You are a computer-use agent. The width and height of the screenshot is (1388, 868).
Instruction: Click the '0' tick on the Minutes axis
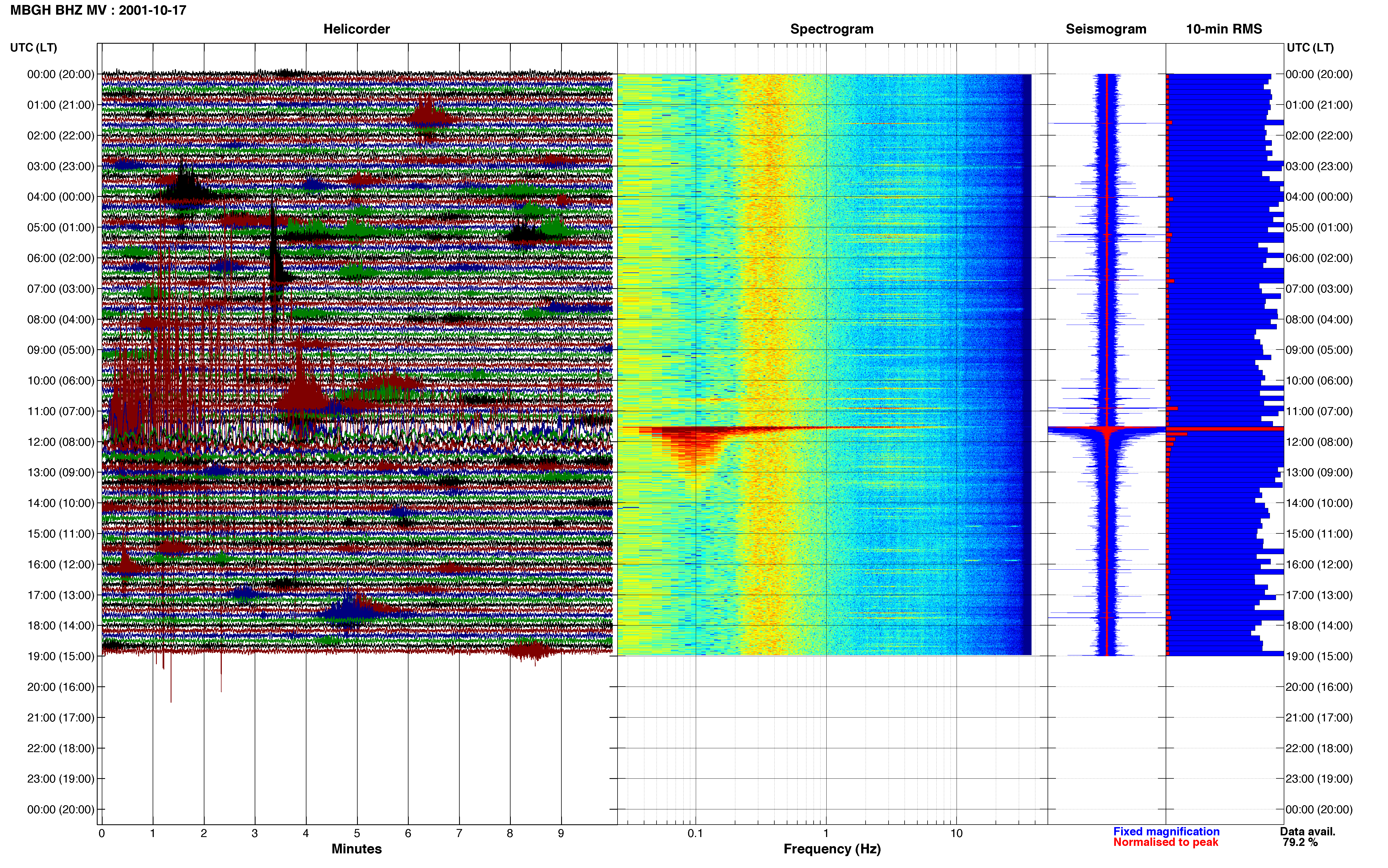(x=101, y=833)
